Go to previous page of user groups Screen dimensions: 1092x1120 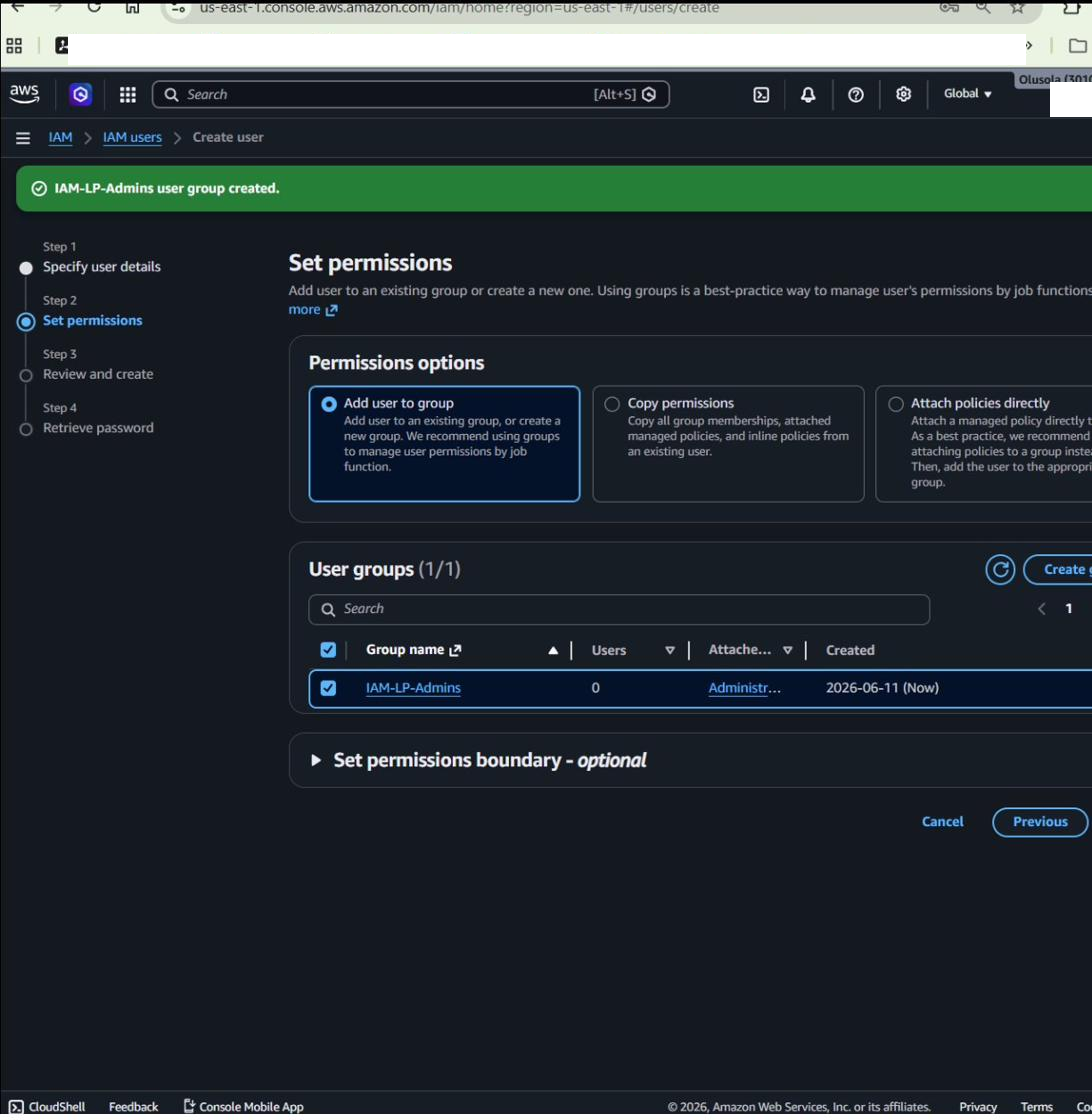point(1041,609)
